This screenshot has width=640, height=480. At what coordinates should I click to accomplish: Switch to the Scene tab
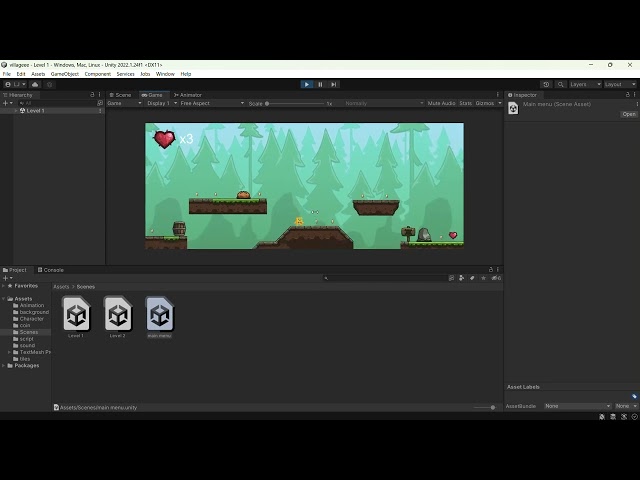[120, 95]
